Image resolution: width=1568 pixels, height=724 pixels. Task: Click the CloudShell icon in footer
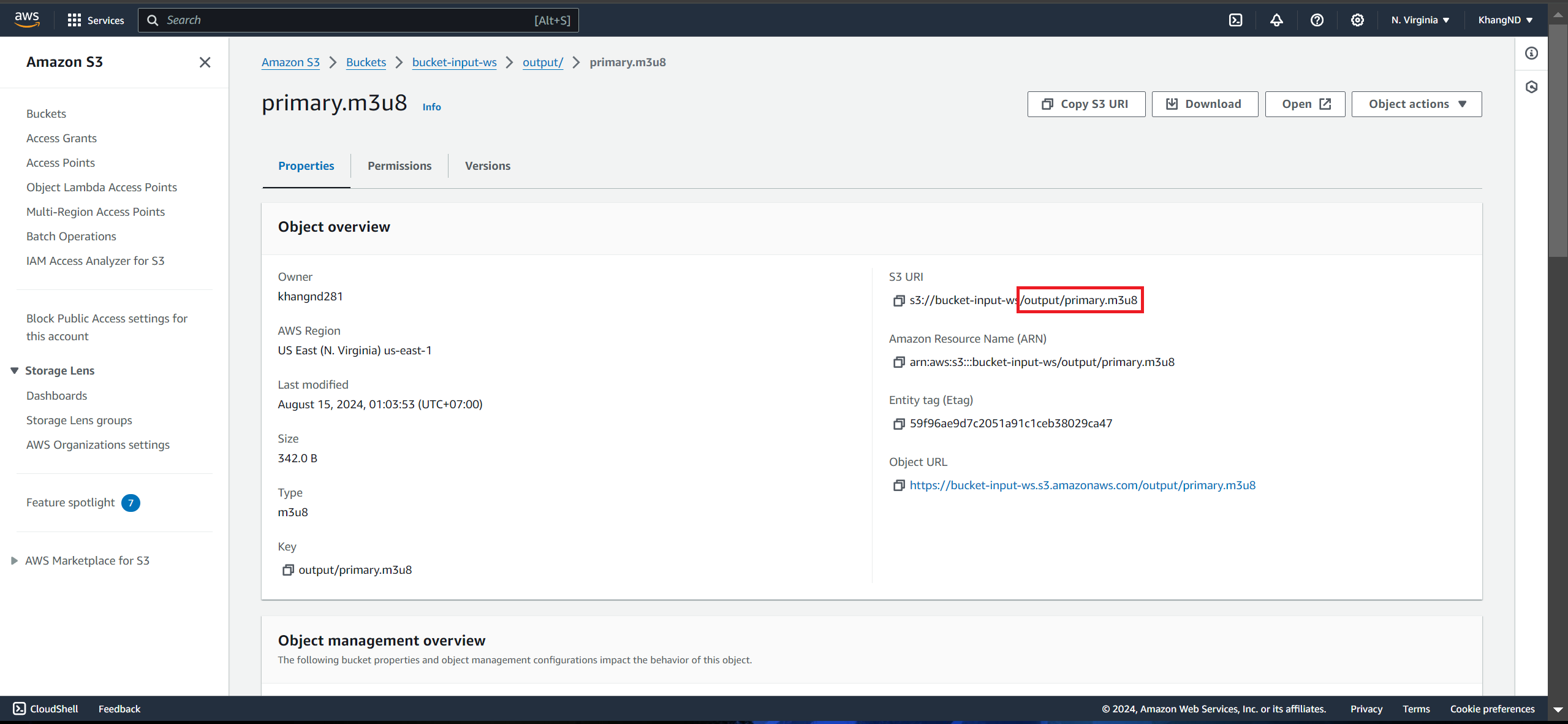click(20, 709)
